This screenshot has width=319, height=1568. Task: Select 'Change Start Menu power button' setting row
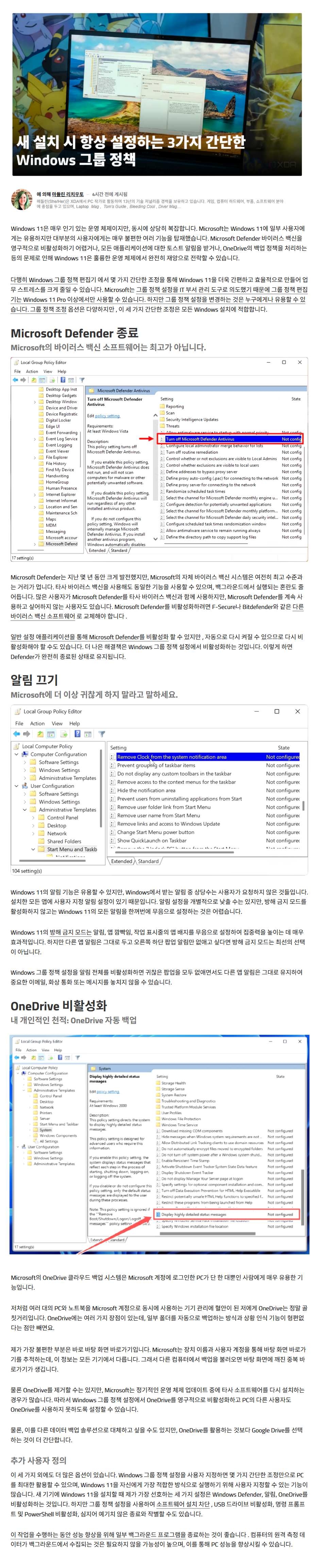204,832
